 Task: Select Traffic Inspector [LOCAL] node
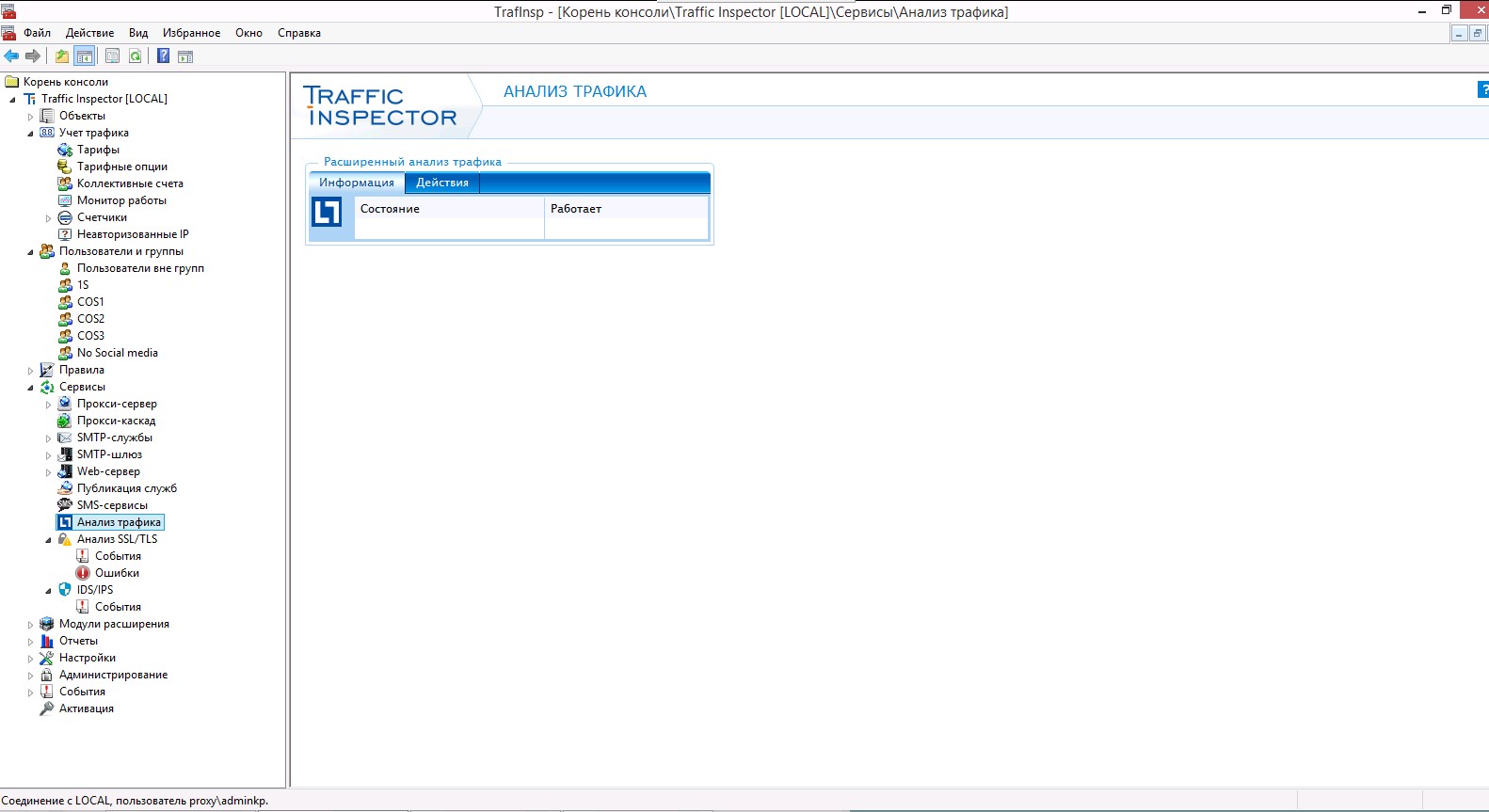point(104,99)
